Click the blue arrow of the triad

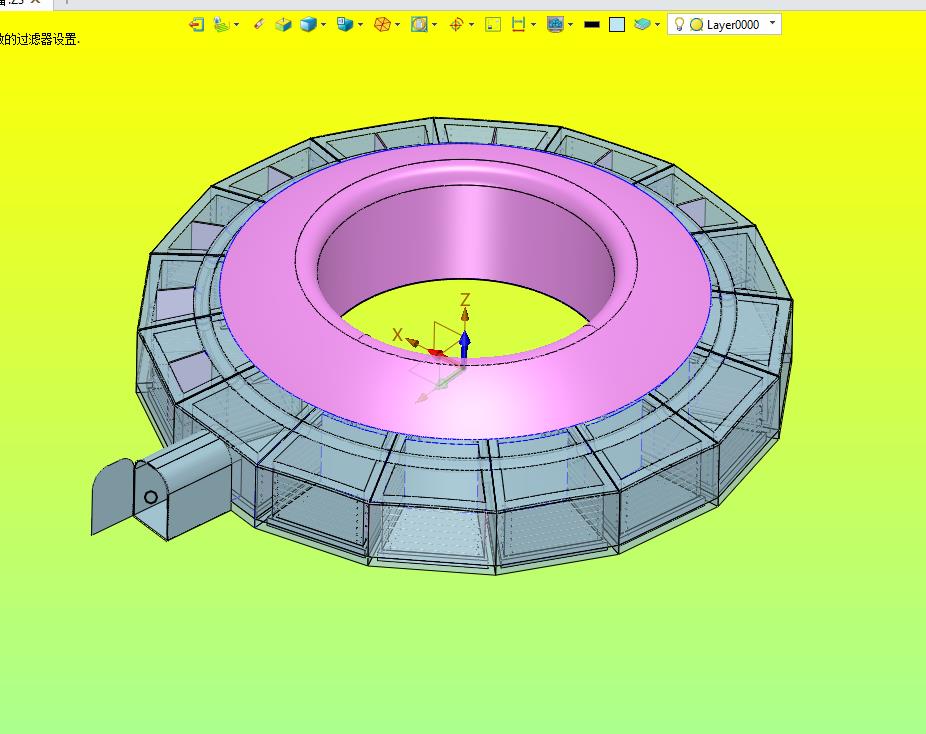(465, 345)
